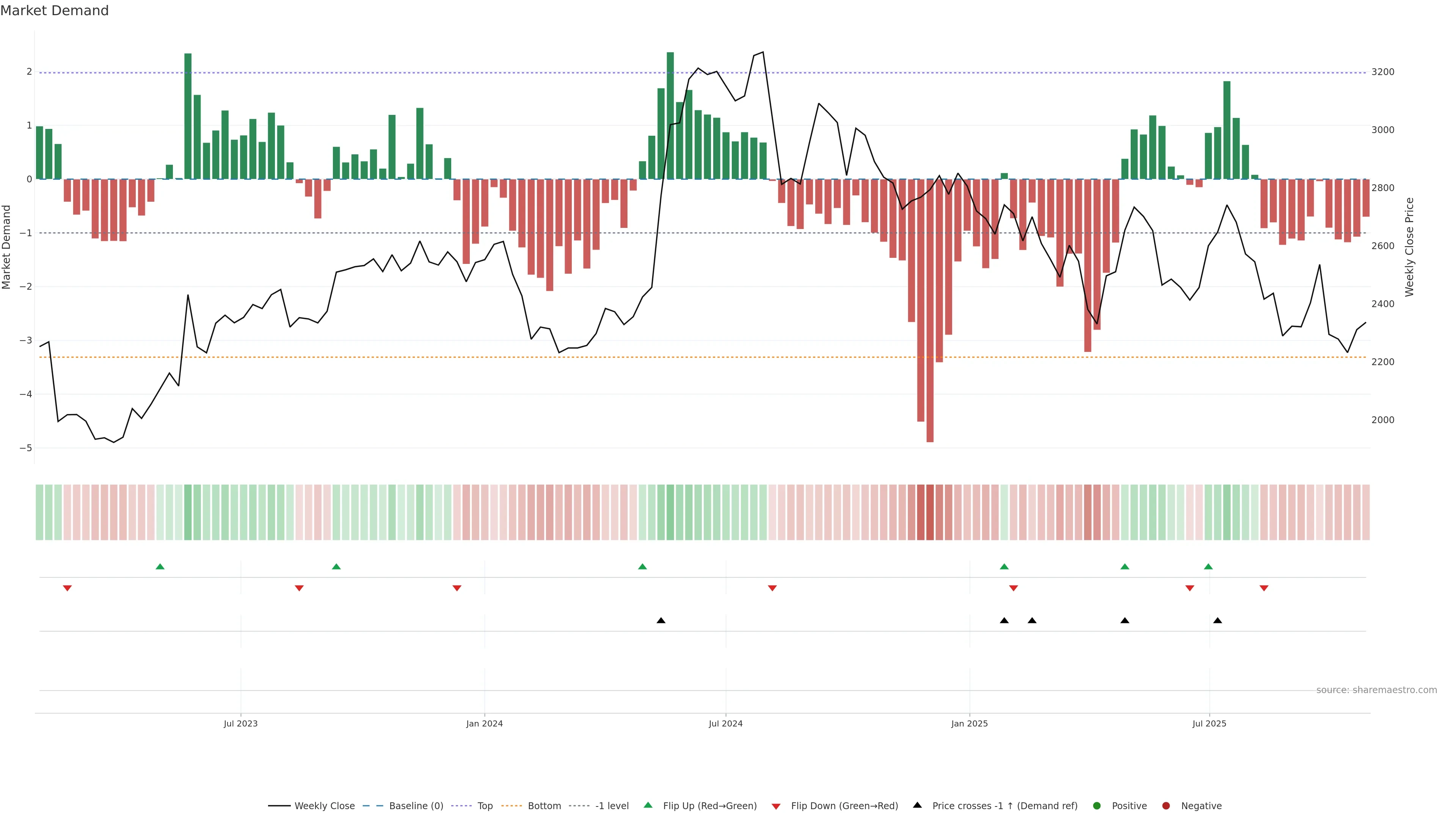Toggle the -1 level legend entry

(x=612, y=806)
